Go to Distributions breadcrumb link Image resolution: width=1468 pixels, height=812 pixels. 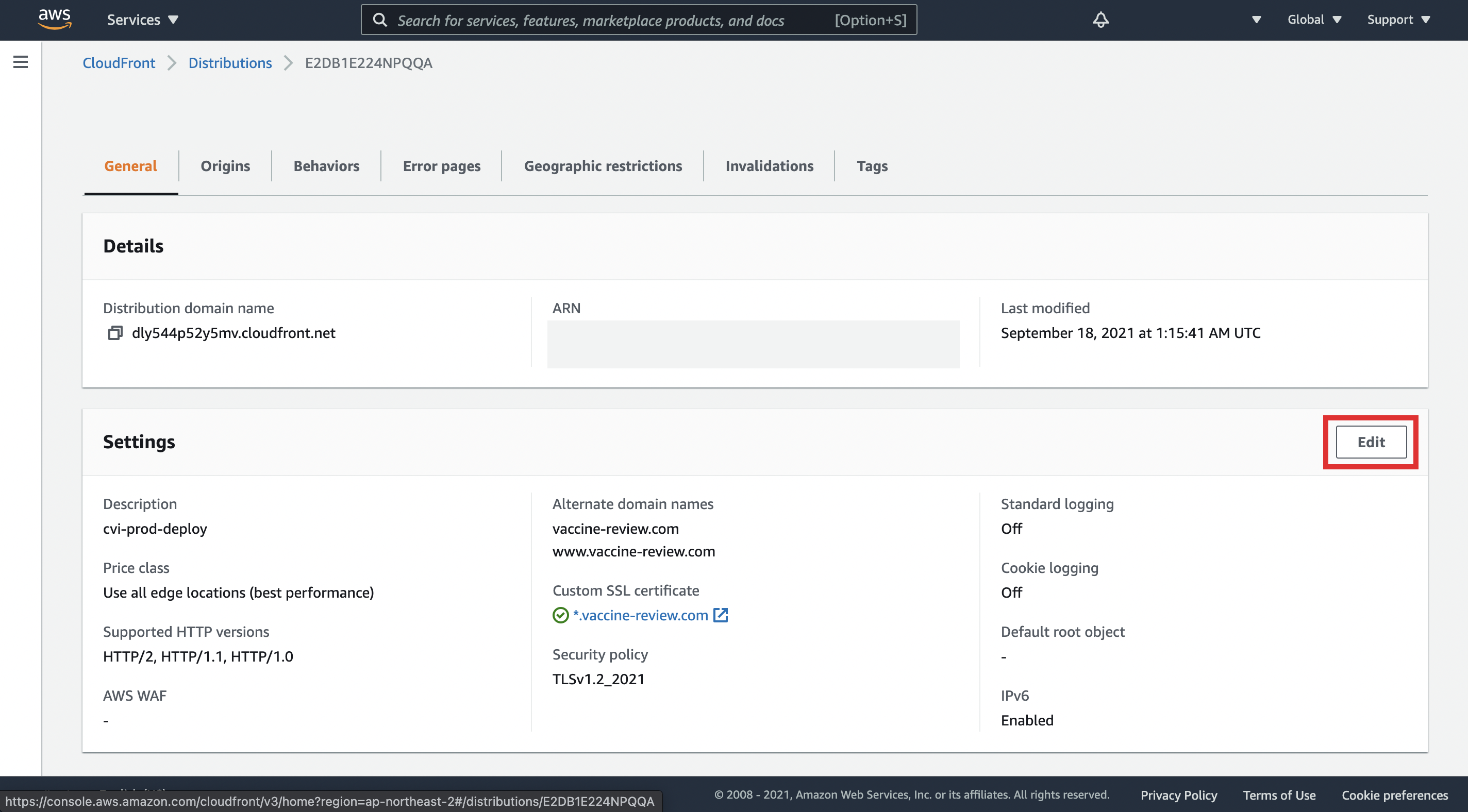click(230, 63)
